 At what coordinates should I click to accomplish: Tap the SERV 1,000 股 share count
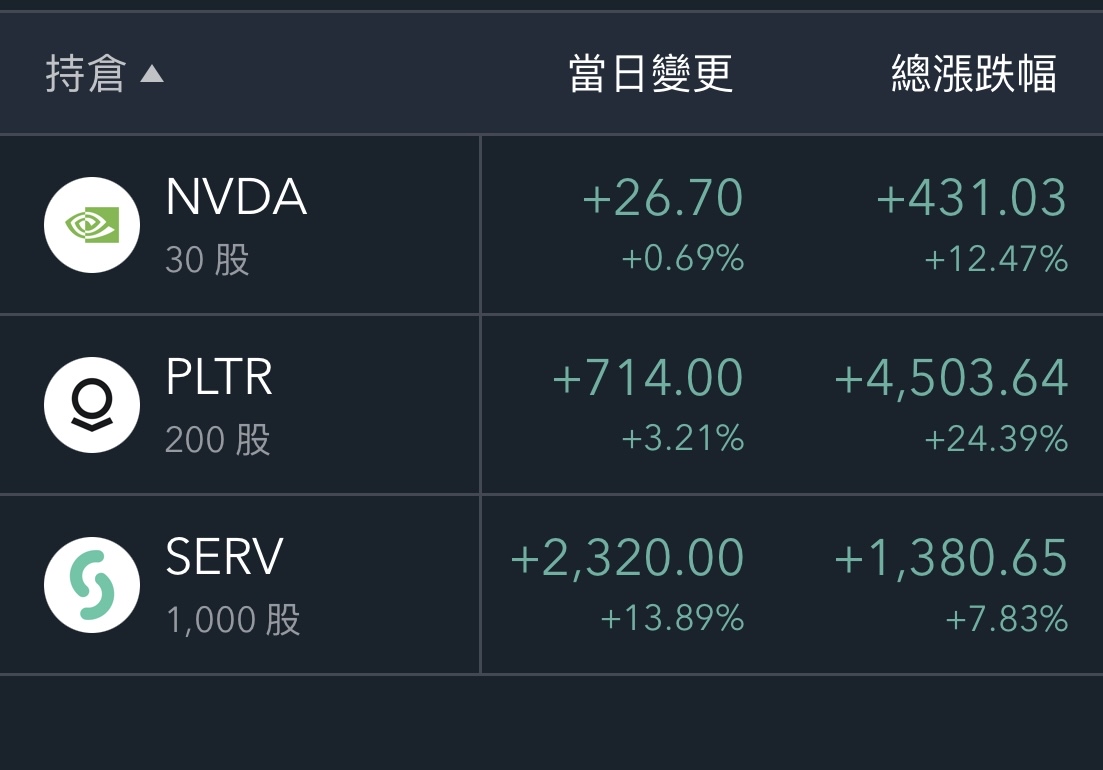pos(234,620)
